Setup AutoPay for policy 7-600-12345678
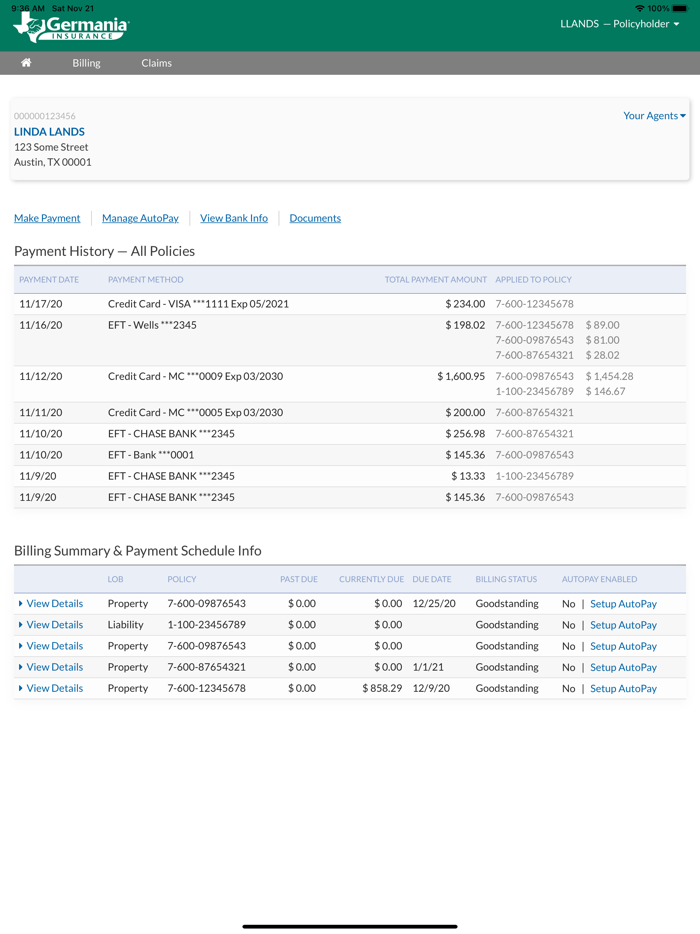Viewport: 700px width, 934px height. click(623, 688)
